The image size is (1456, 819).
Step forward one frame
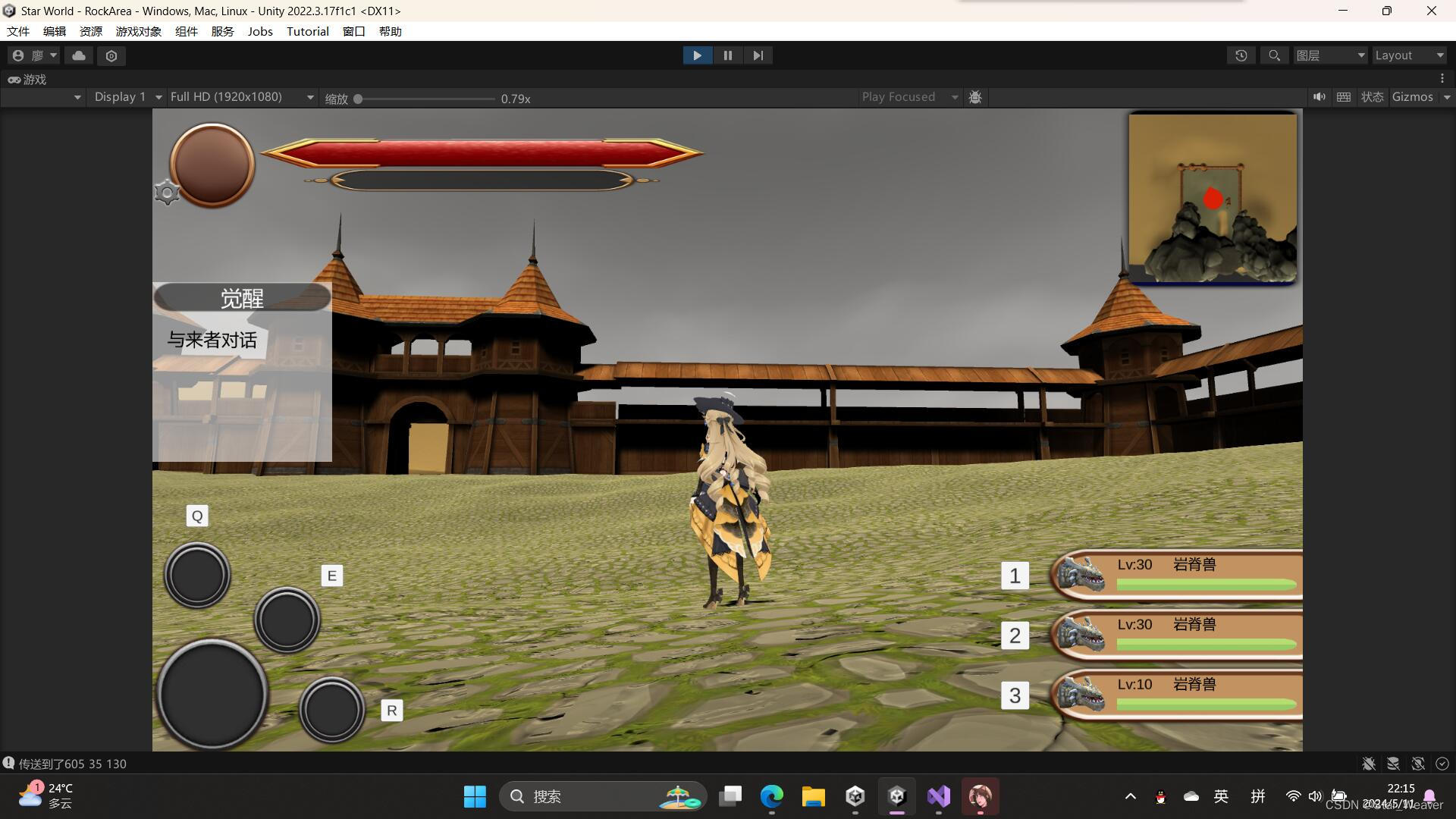(758, 55)
